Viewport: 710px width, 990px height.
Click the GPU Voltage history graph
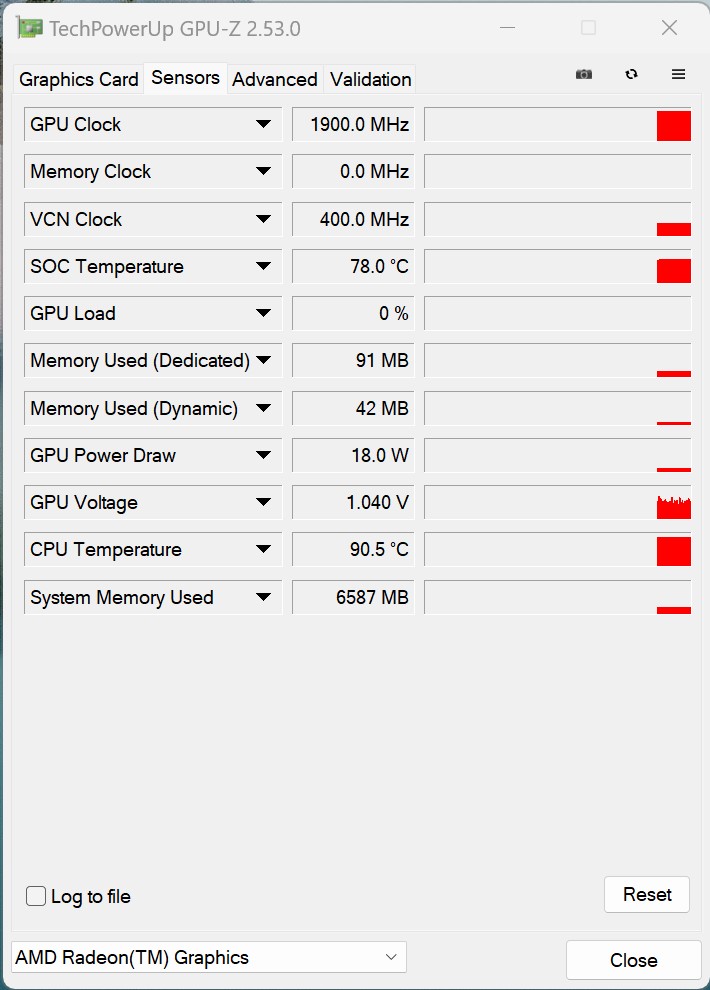(x=558, y=503)
